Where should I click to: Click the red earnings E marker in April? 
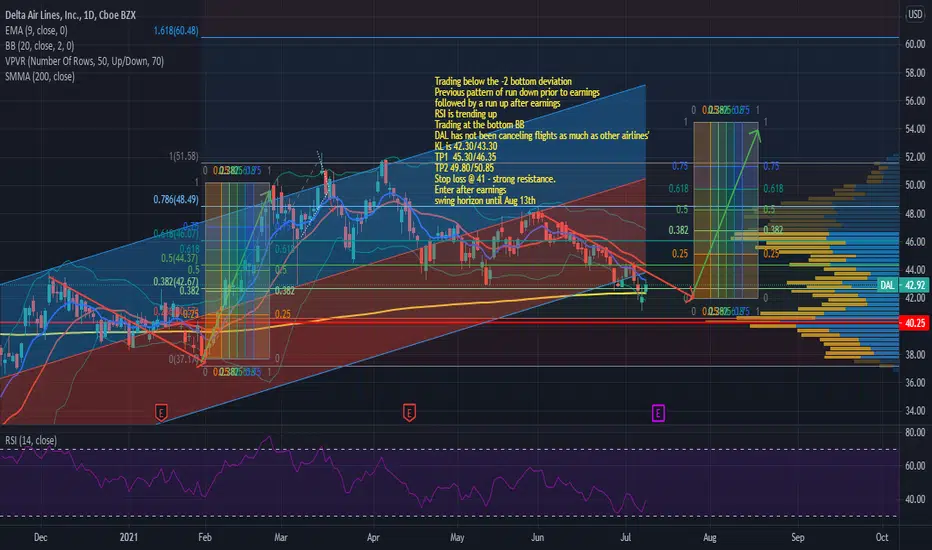coord(409,411)
